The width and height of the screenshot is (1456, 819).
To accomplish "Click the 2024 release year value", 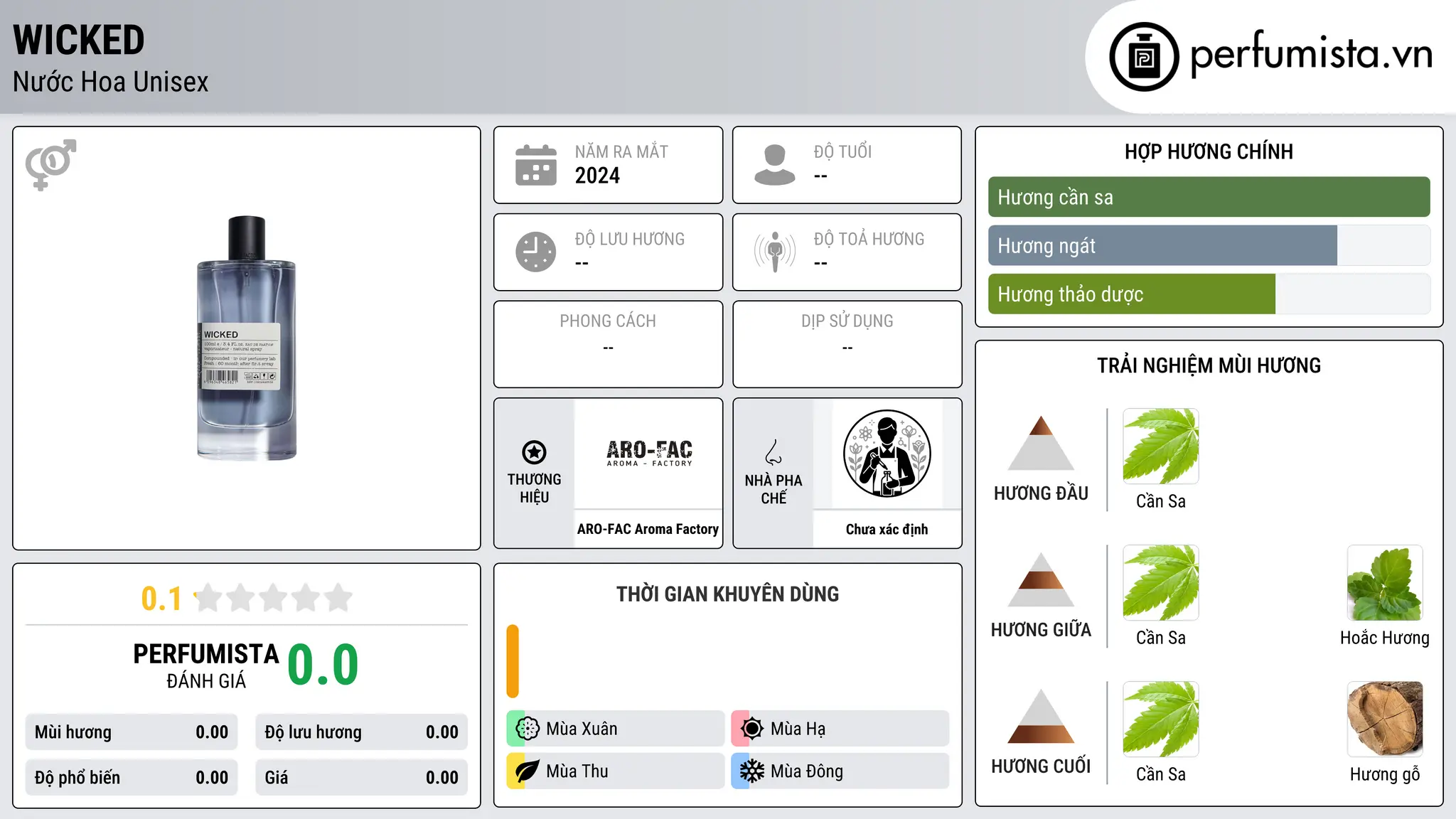I will point(597,176).
